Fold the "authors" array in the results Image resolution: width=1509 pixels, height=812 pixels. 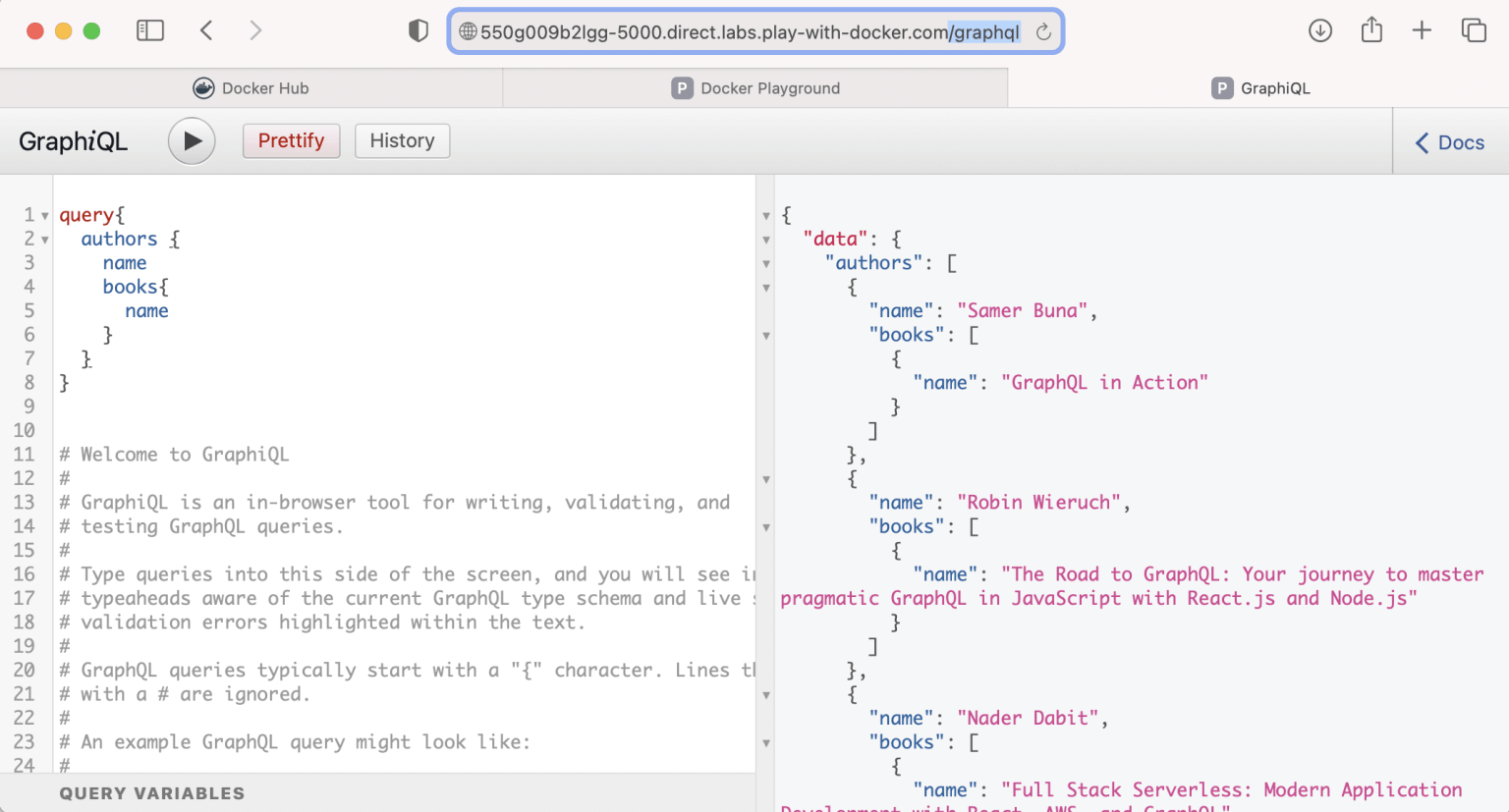tap(766, 264)
